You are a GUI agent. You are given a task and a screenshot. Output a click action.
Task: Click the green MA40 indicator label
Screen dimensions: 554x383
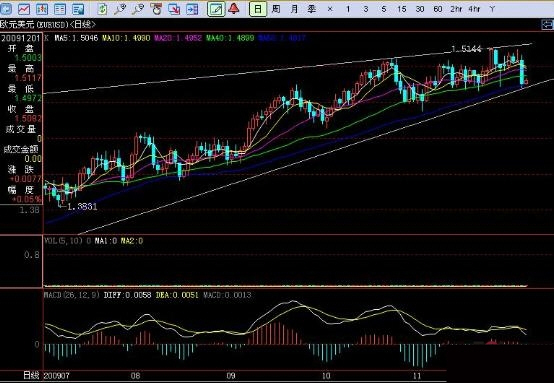230,38
